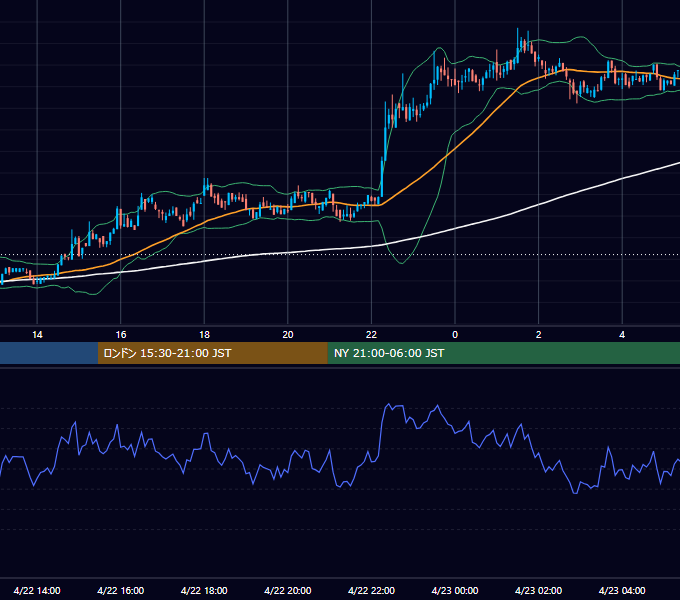This screenshot has height=600, width=680.
Task: Click the '0' hour label on upper axis
Action: [455, 335]
